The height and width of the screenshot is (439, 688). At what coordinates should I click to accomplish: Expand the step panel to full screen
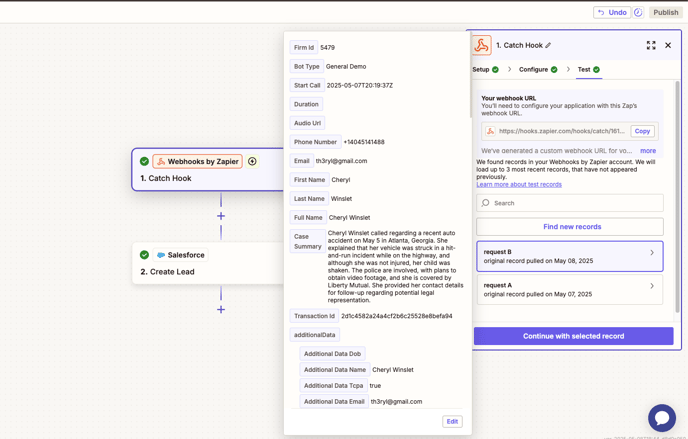[x=651, y=45]
